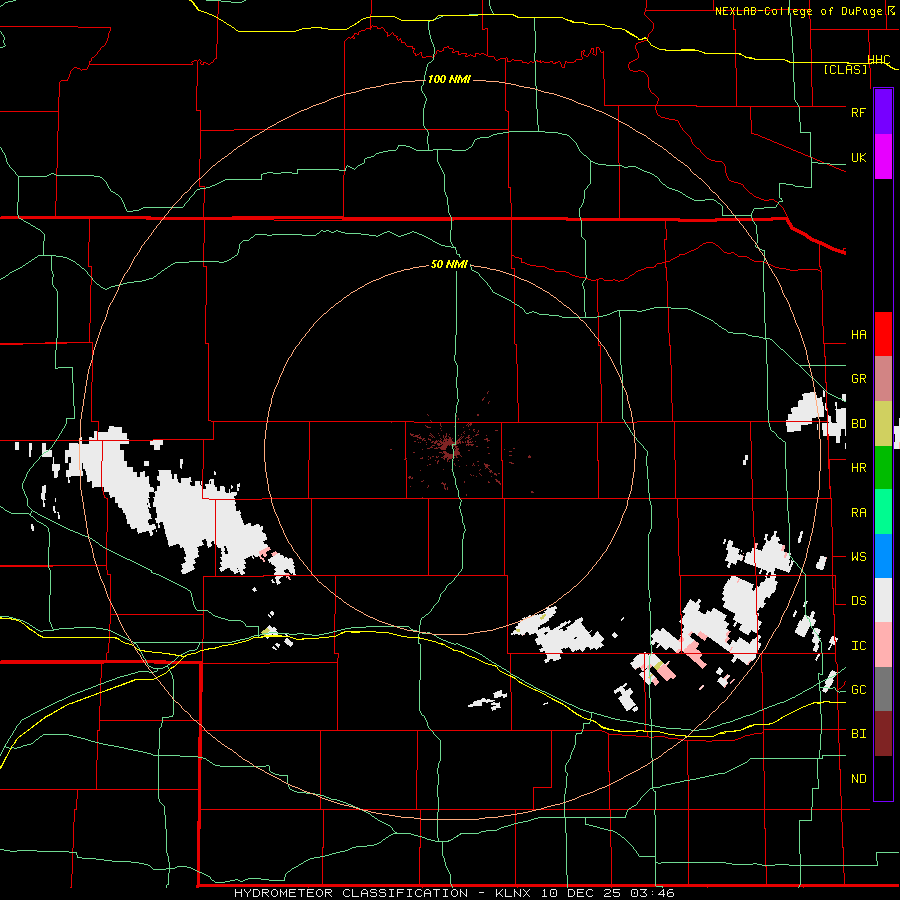Pick the brown BI legend swatch
This screenshot has width=900, height=900.
point(883,734)
